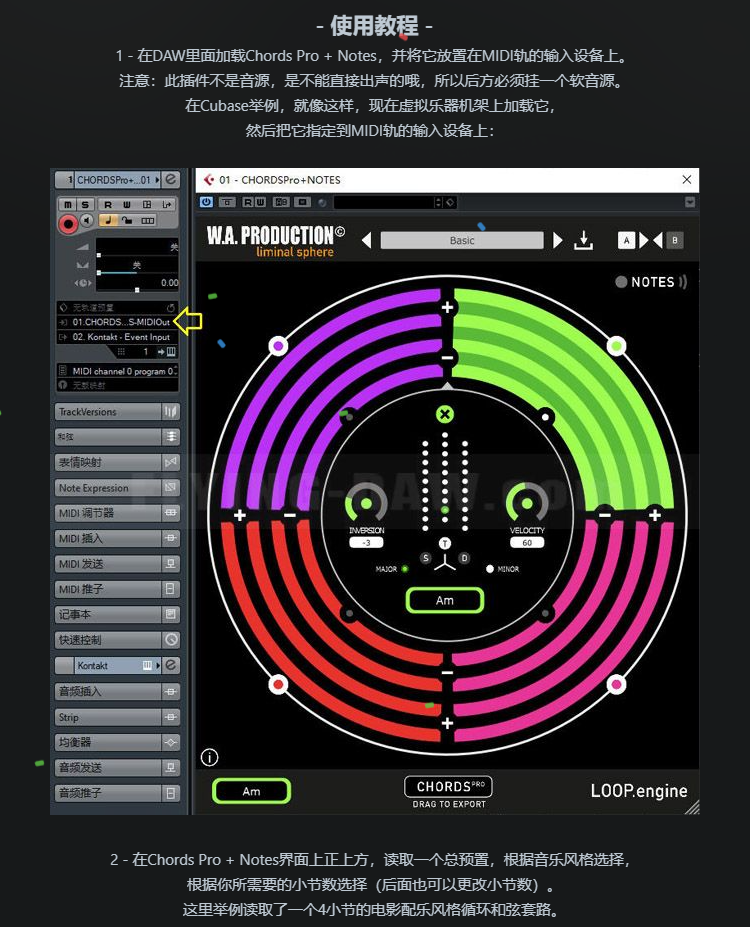Click the Inversion value field showing -3

click(x=366, y=543)
